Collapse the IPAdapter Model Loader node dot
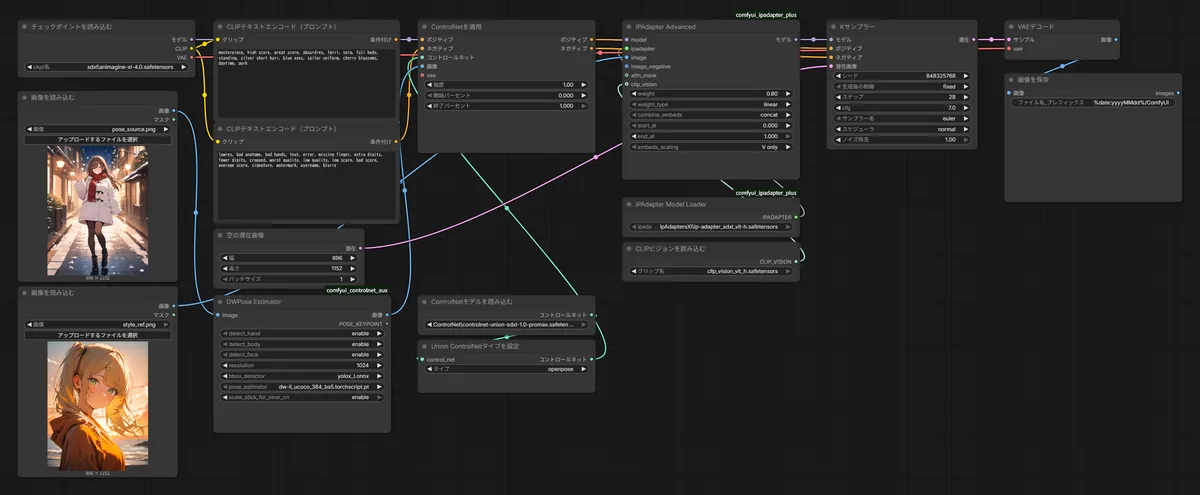Screen dimensions: 1200x495 tap(628, 204)
